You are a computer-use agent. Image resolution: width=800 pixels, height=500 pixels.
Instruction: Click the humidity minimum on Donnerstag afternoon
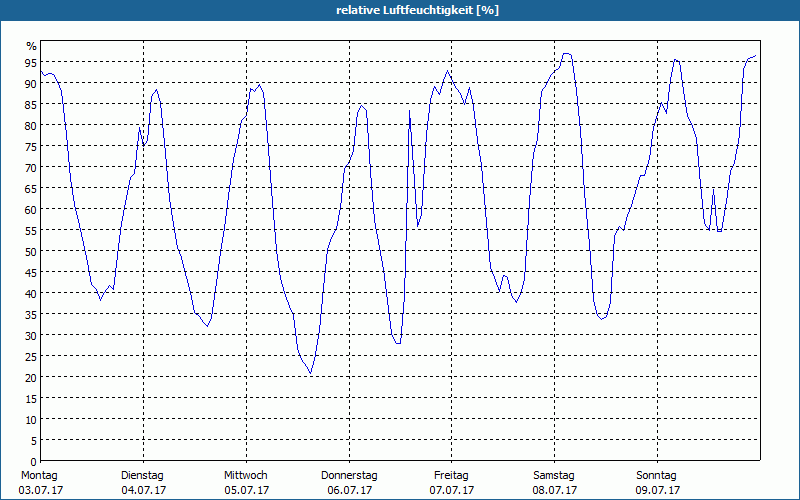coord(398,343)
